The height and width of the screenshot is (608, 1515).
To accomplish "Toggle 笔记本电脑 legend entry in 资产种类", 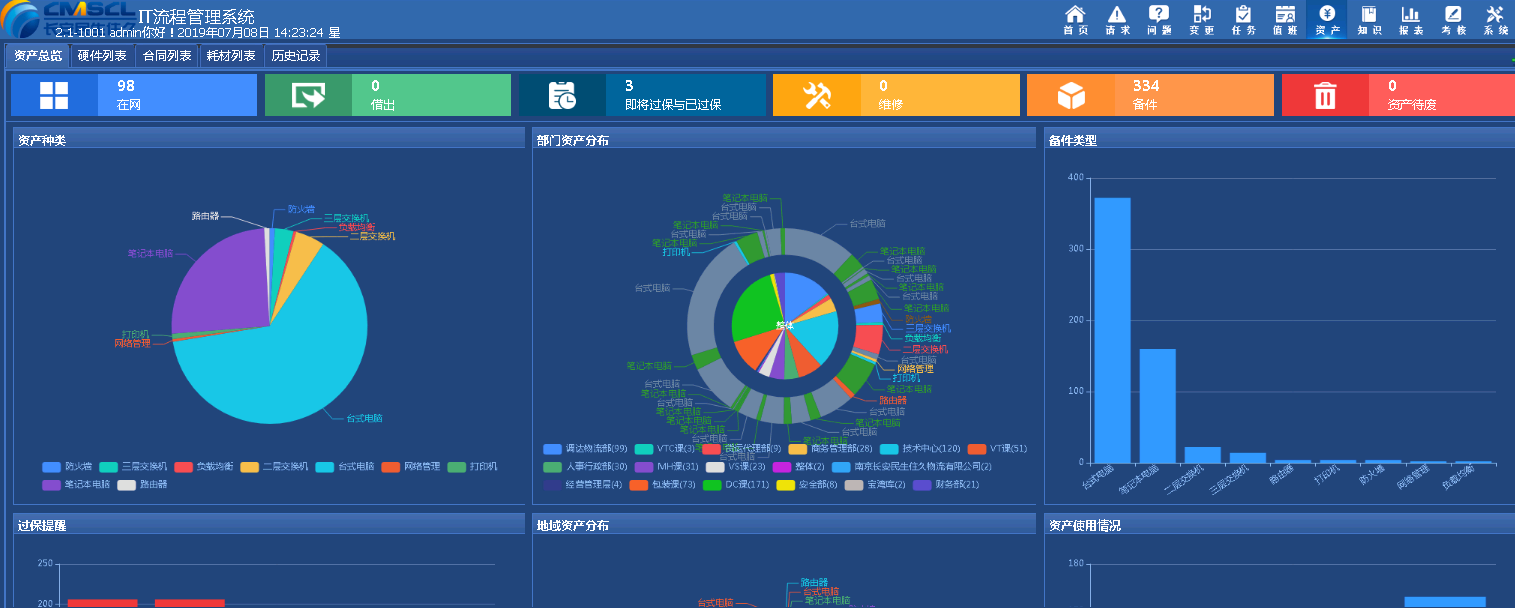I will point(76,485).
